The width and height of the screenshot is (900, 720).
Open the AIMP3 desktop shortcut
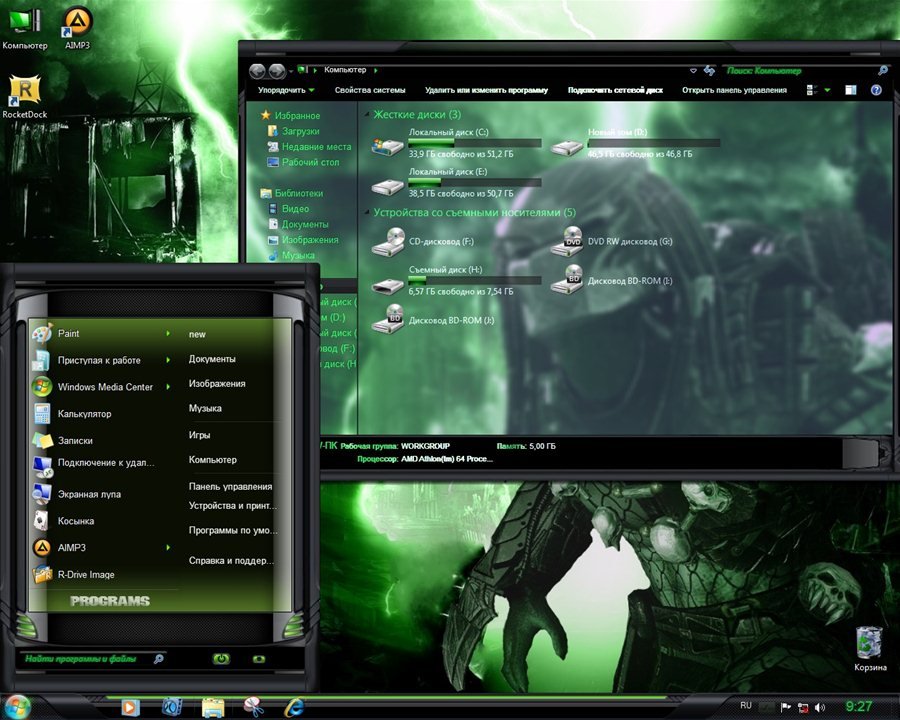point(78,24)
